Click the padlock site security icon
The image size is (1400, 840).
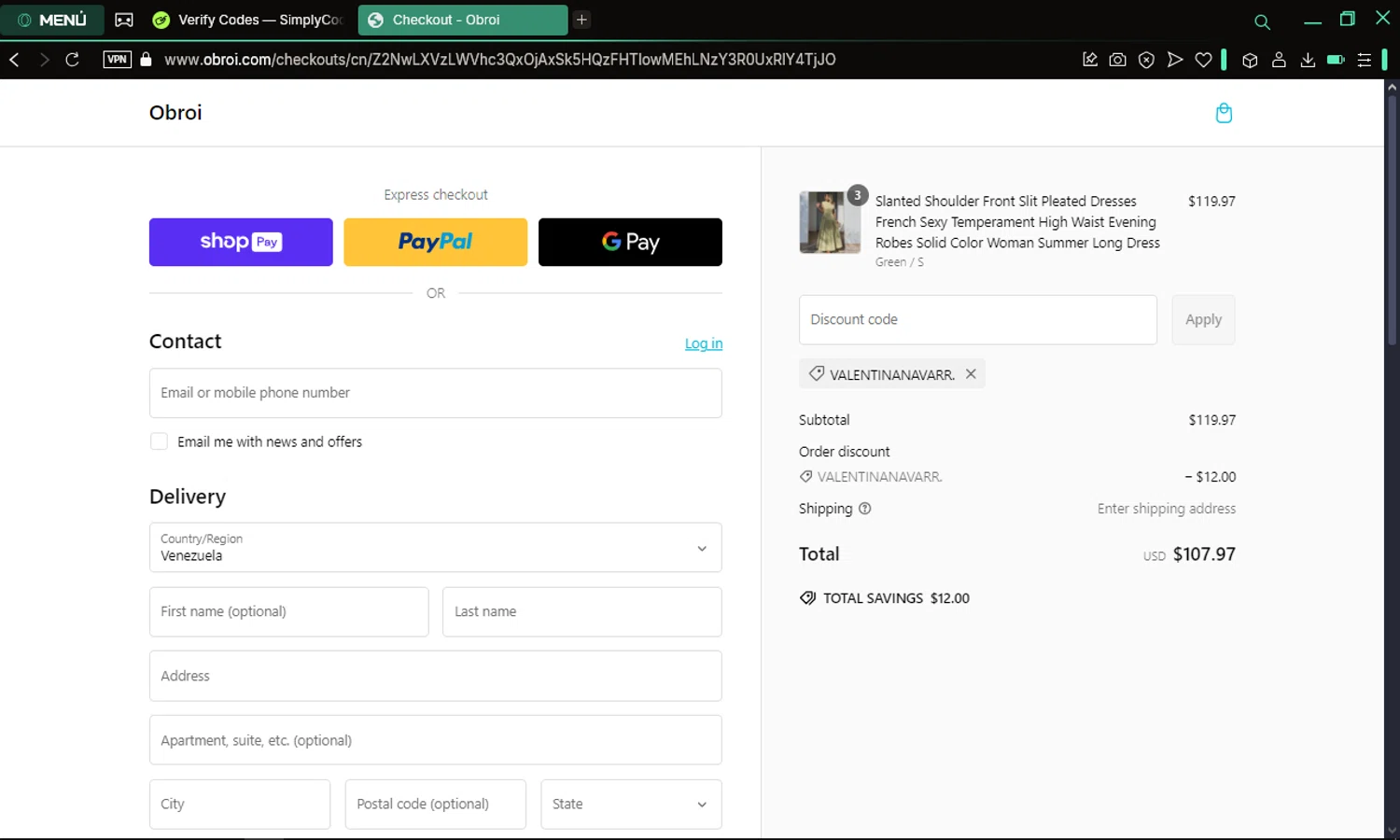pos(146,60)
